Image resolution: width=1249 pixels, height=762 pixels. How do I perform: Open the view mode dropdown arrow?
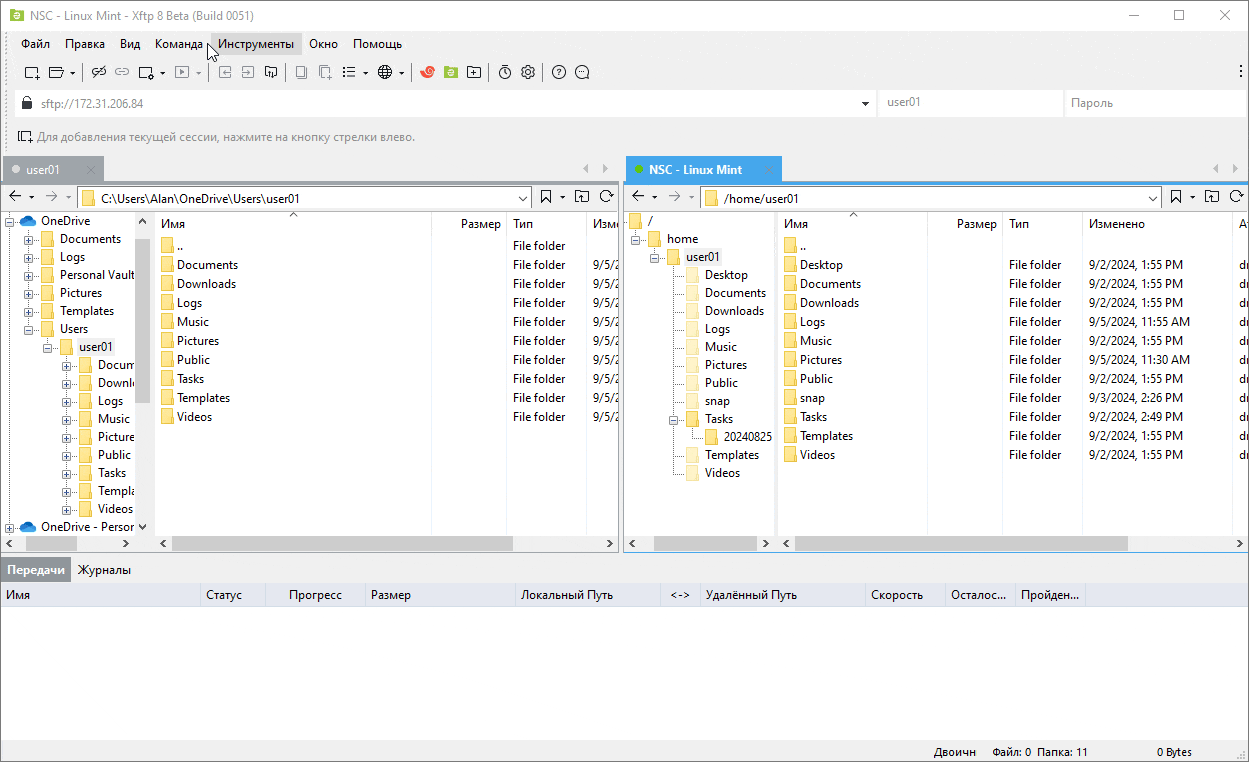[366, 73]
